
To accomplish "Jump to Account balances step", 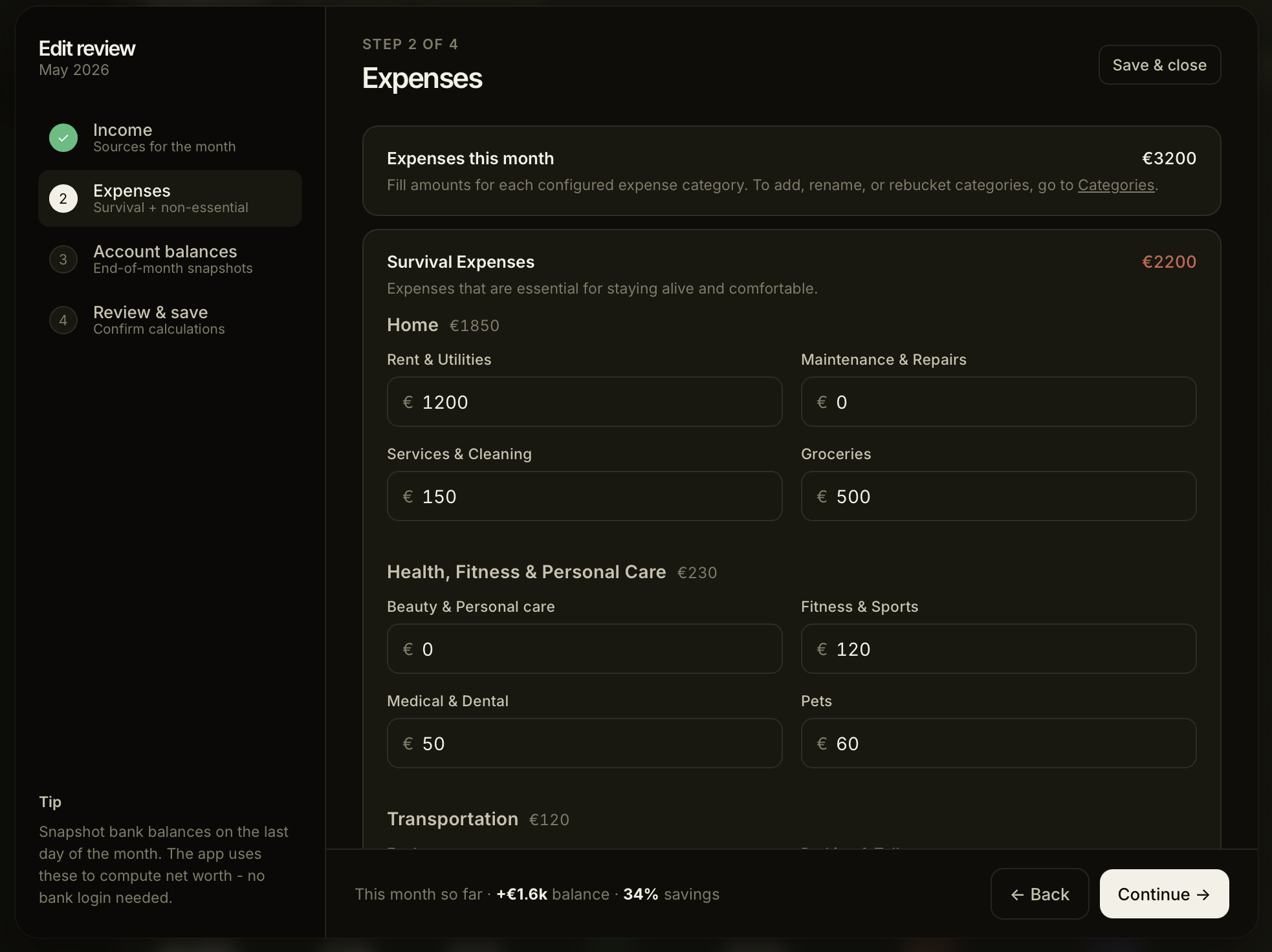I will tap(170, 259).
